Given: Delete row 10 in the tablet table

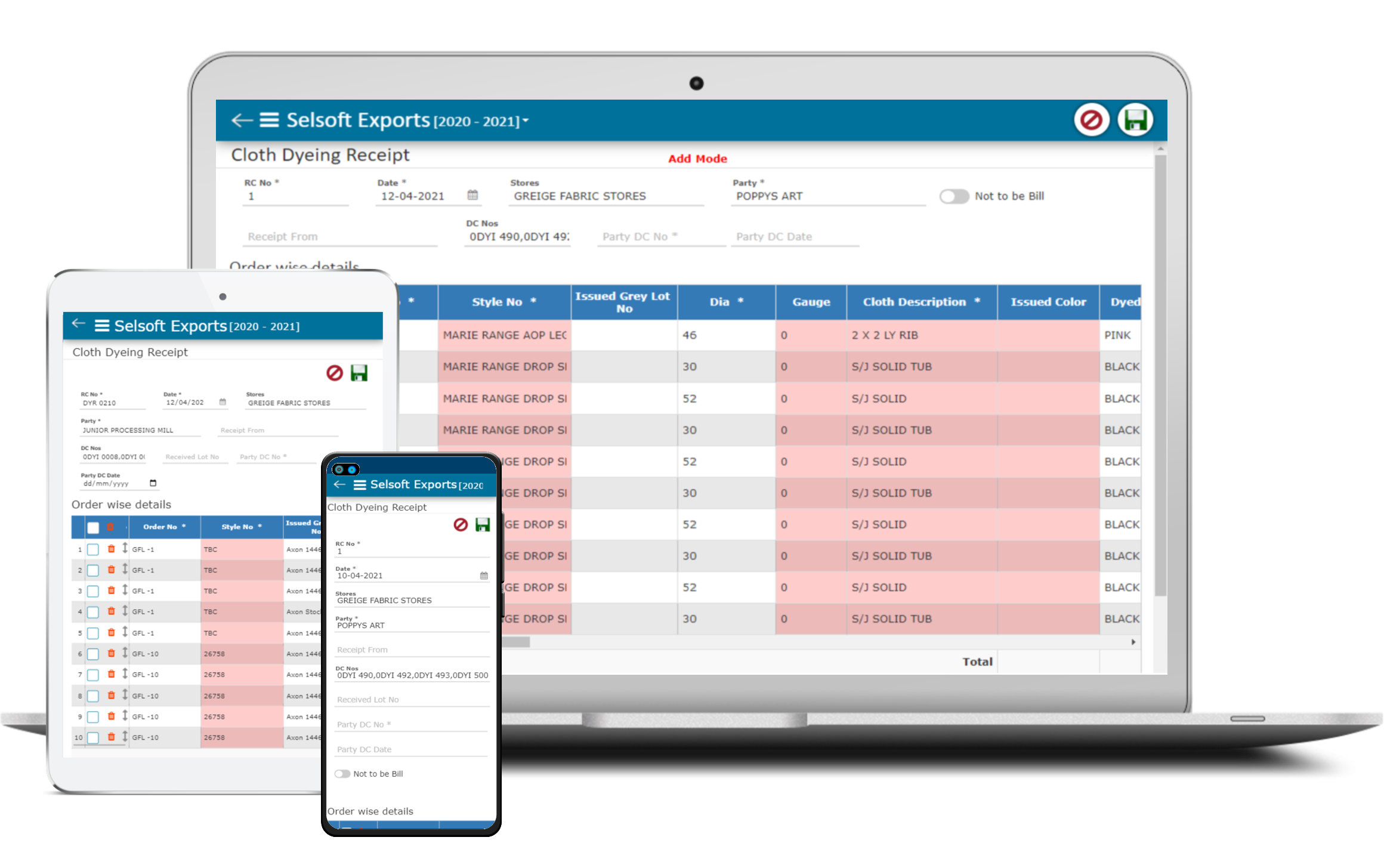Looking at the screenshot, I should [111, 737].
